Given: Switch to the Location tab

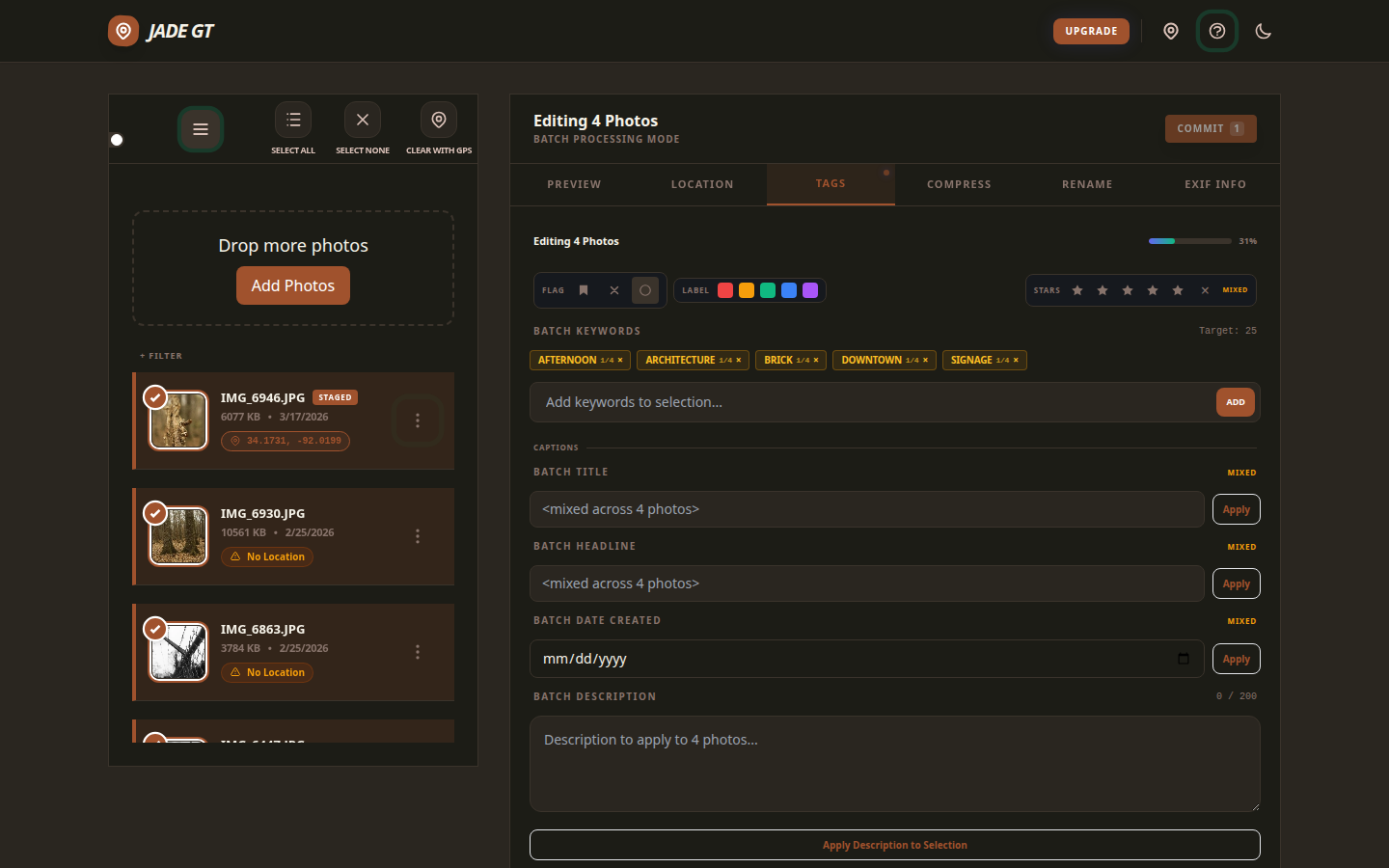Looking at the screenshot, I should pyautogui.click(x=702, y=184).
